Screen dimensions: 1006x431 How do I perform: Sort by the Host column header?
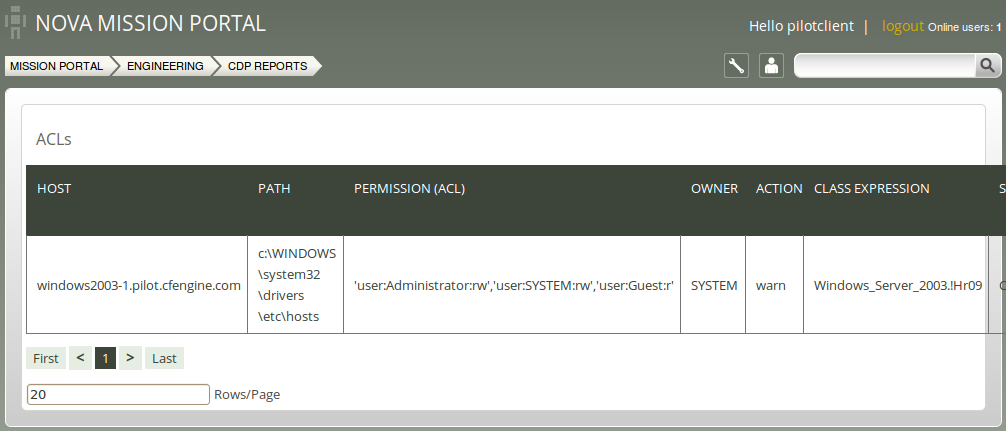pos(54,189)
